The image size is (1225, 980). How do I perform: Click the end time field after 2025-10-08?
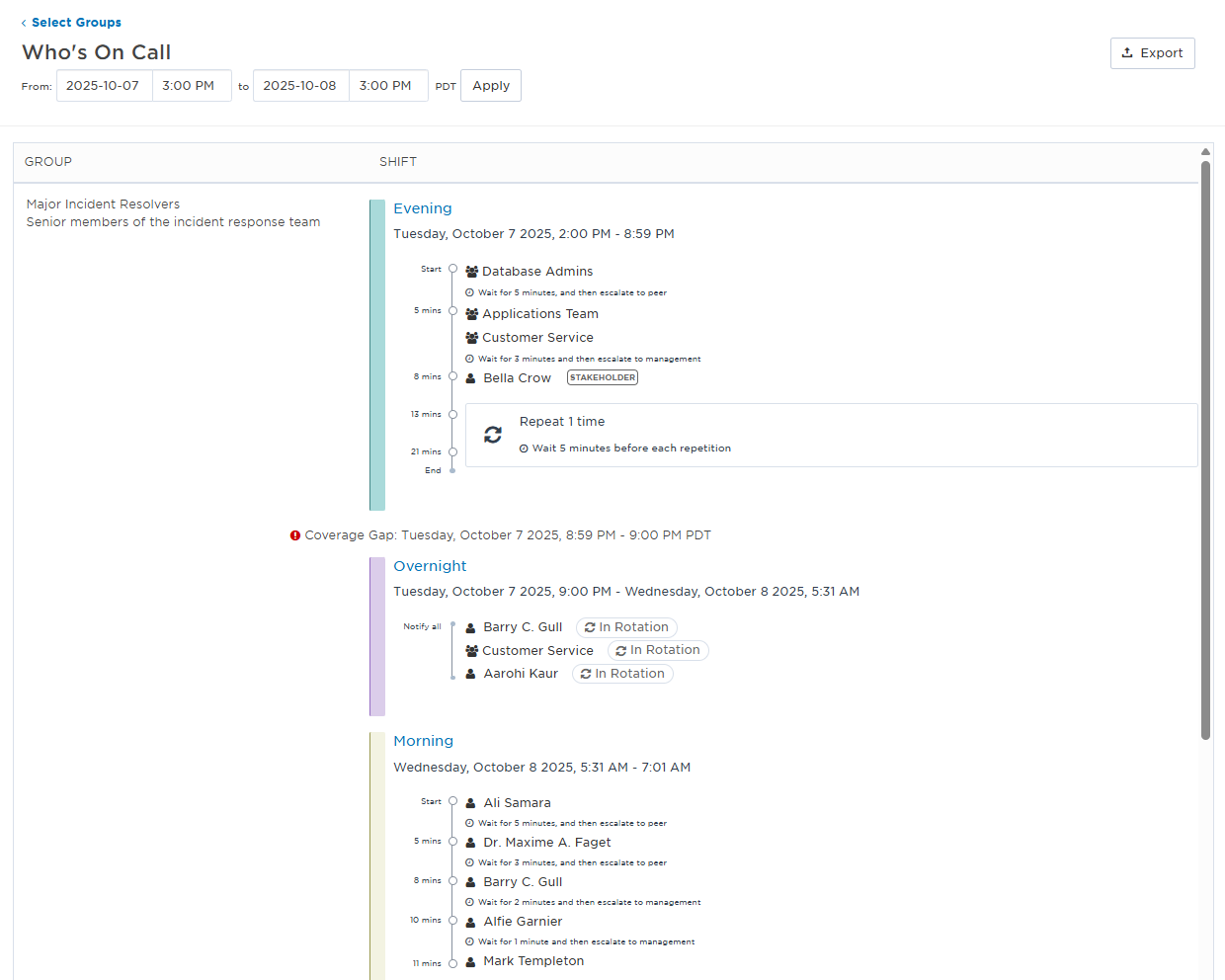[386, 86]
